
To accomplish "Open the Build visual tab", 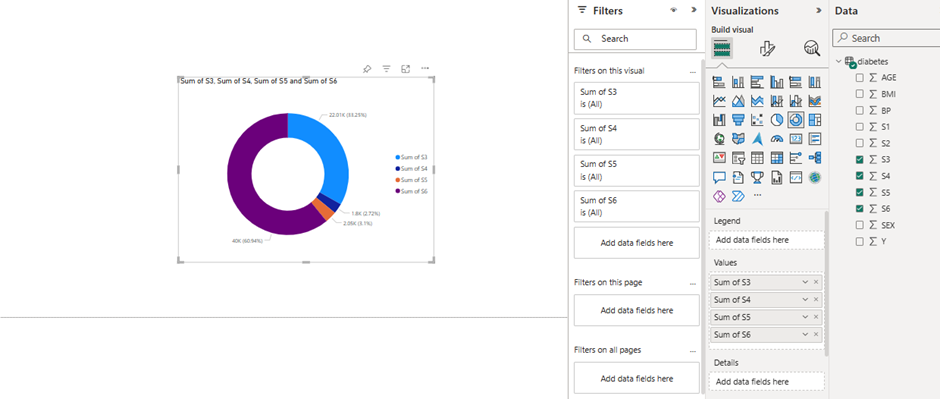I will (x=722, y=48).
